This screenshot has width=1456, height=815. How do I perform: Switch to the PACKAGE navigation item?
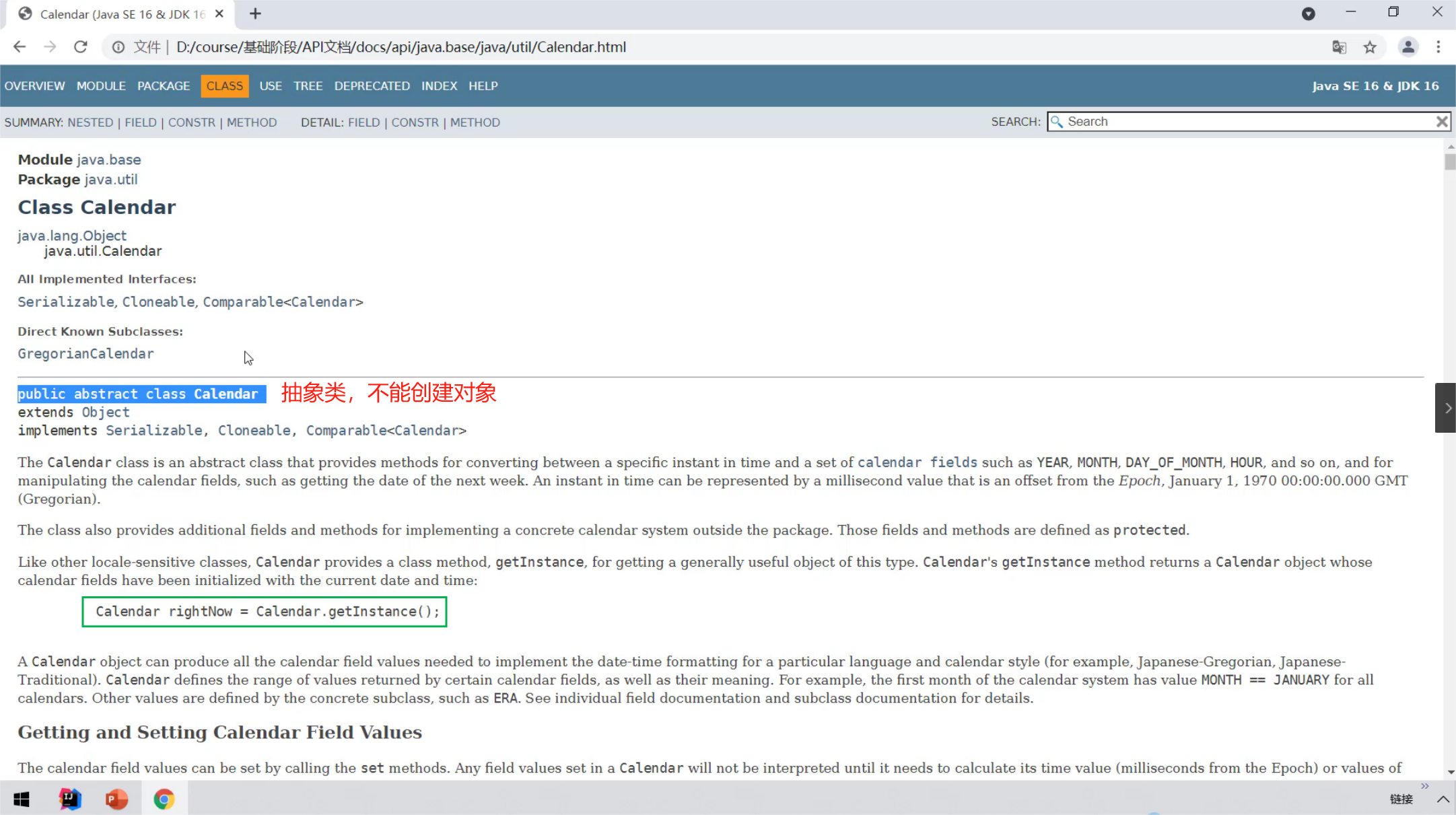click(x=164, y=86)
